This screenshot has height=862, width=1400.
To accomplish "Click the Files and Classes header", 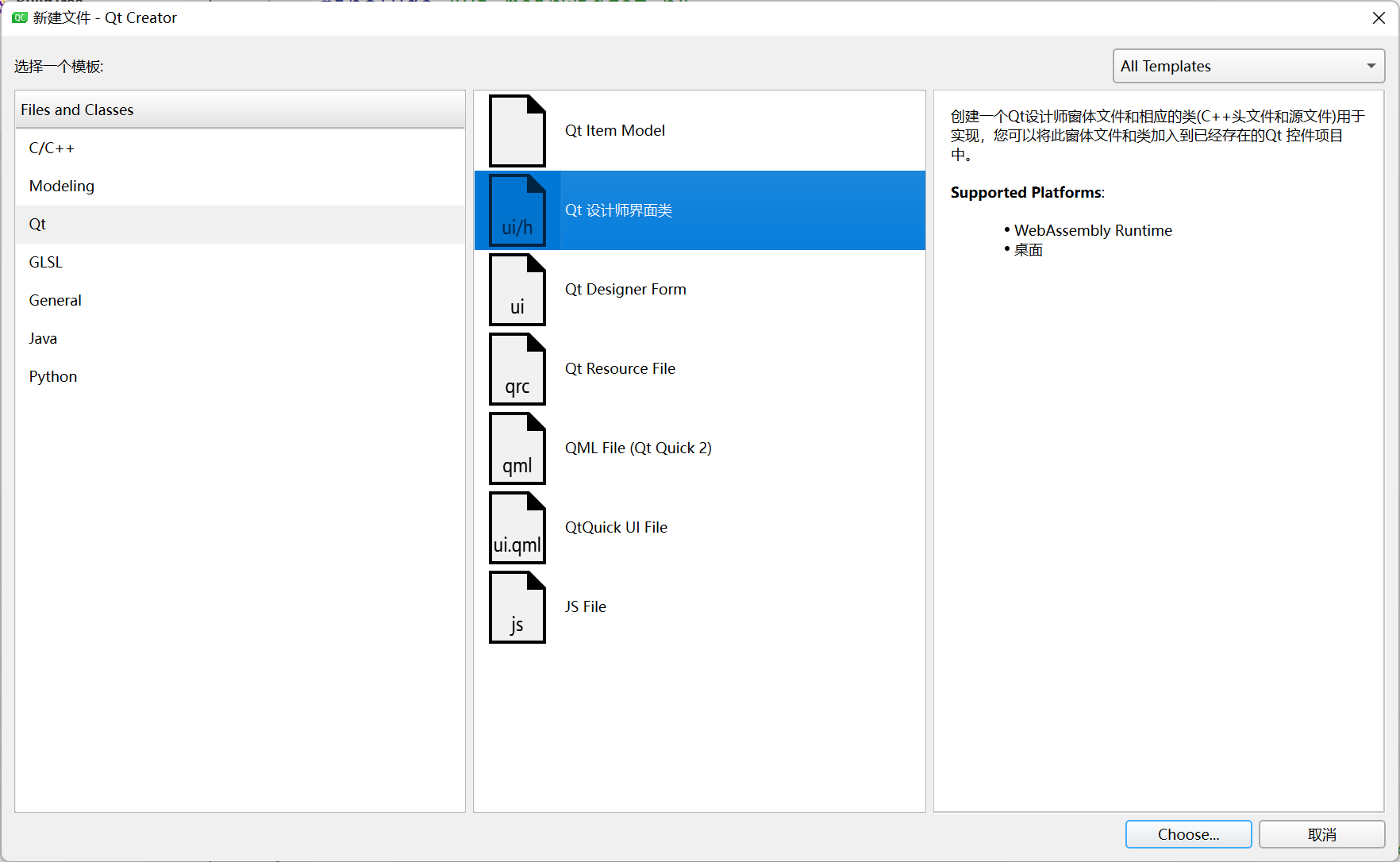I will click(x=240, y=110).
